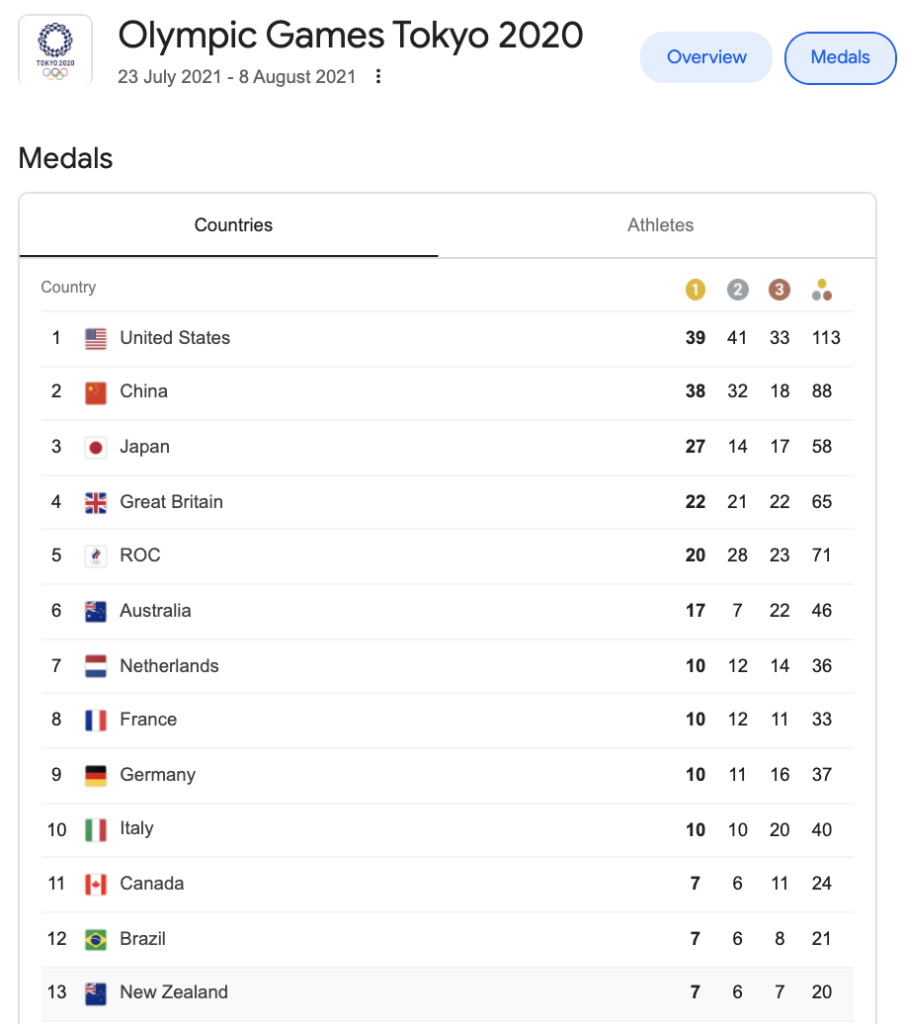This screenshot has width=905, height=1024.
Task: Select the Countries tab
Action: pos(233,225)
